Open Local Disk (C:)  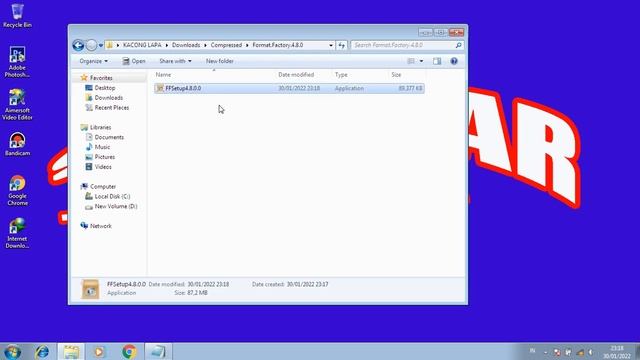(112, 196)
